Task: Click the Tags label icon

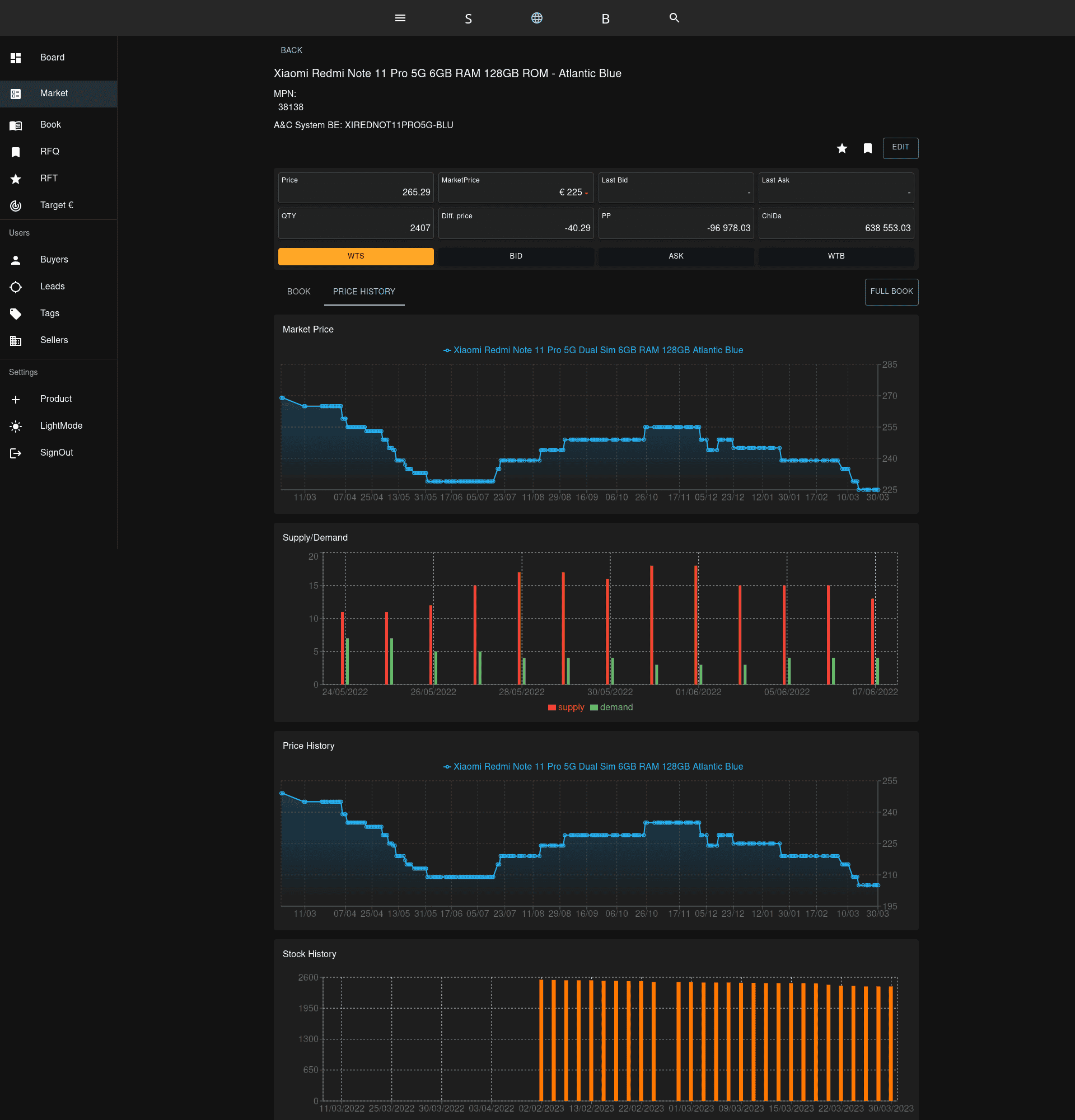Action: tap(16, 313)
